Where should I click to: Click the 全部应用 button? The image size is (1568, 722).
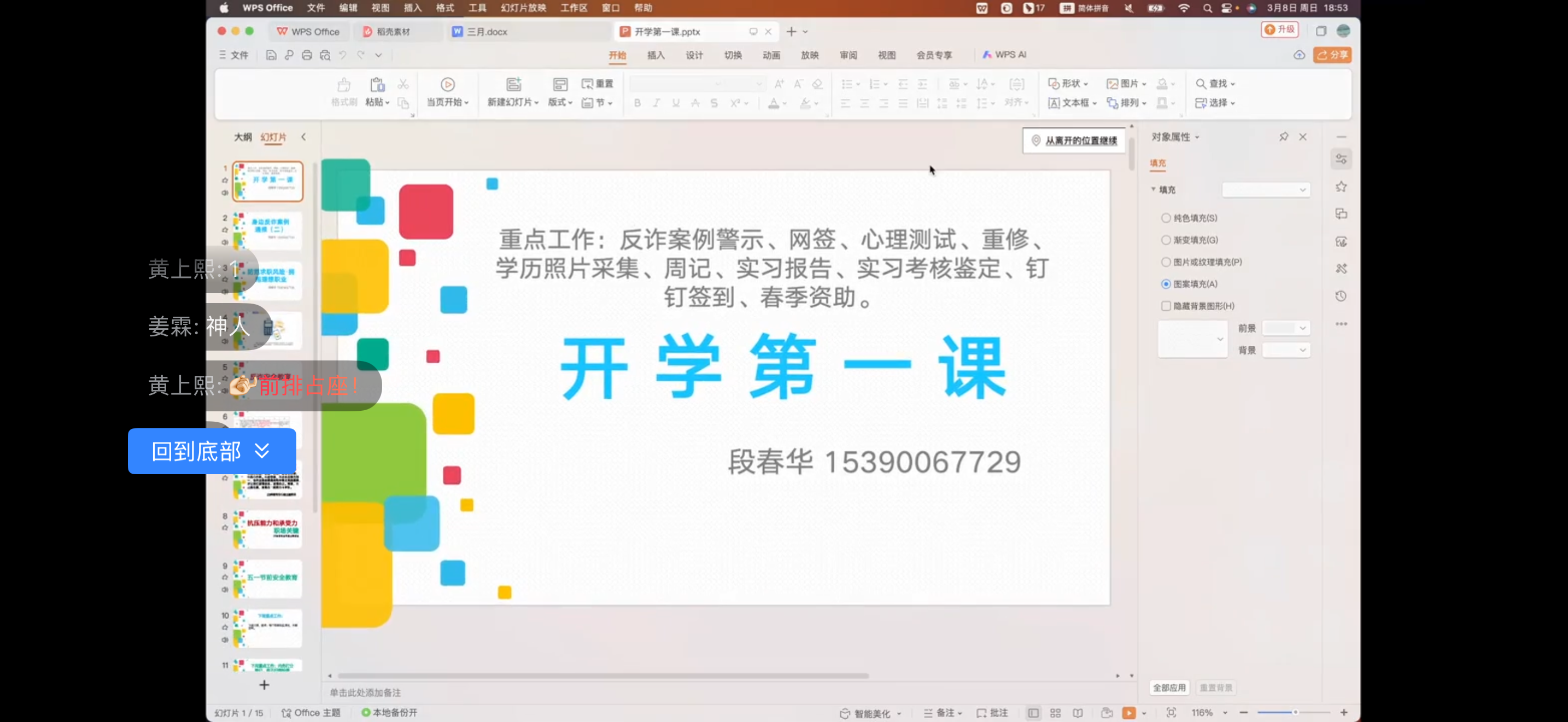pyautogui.click(x=1169, y=688)
